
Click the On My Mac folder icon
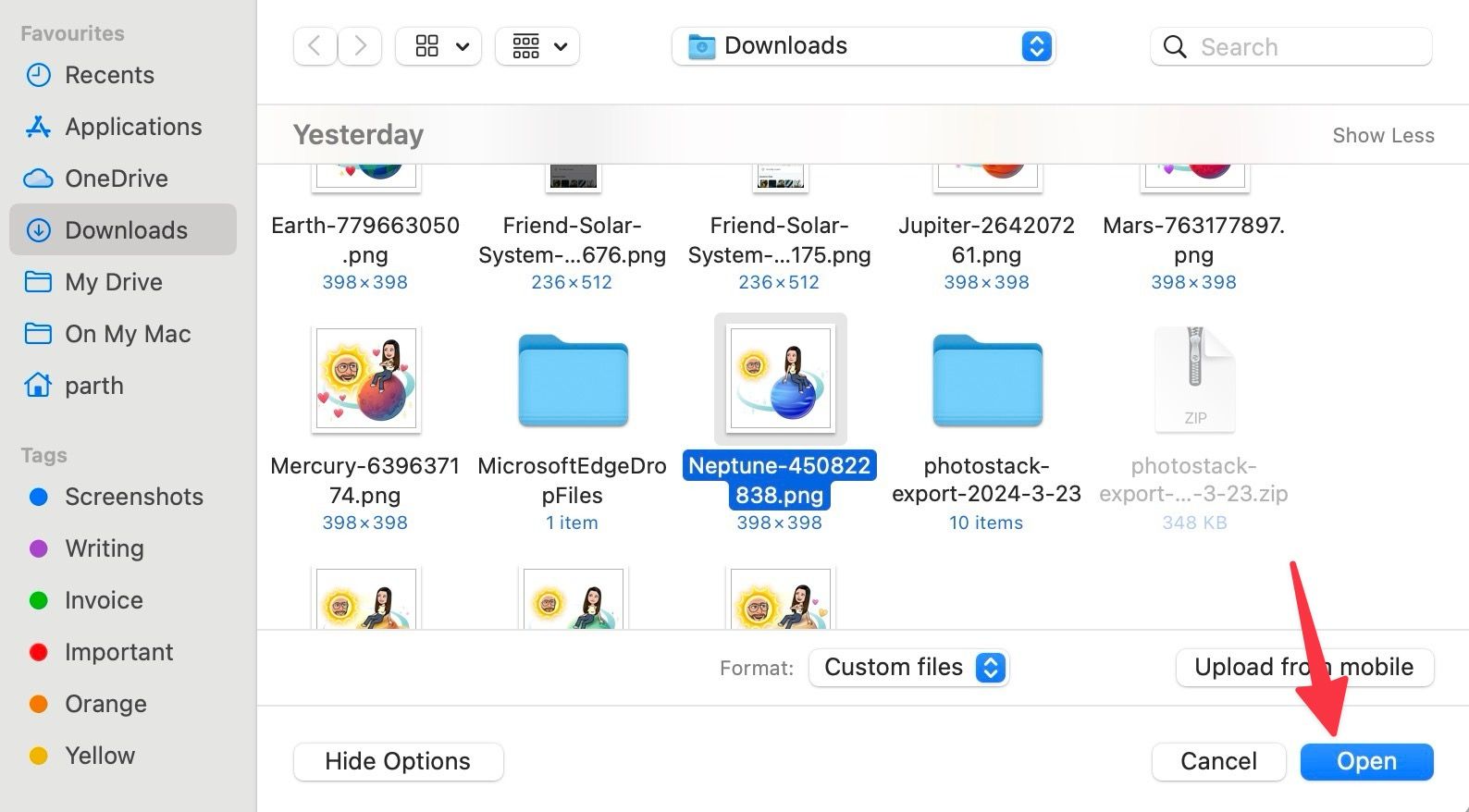(x=38, y=334)
